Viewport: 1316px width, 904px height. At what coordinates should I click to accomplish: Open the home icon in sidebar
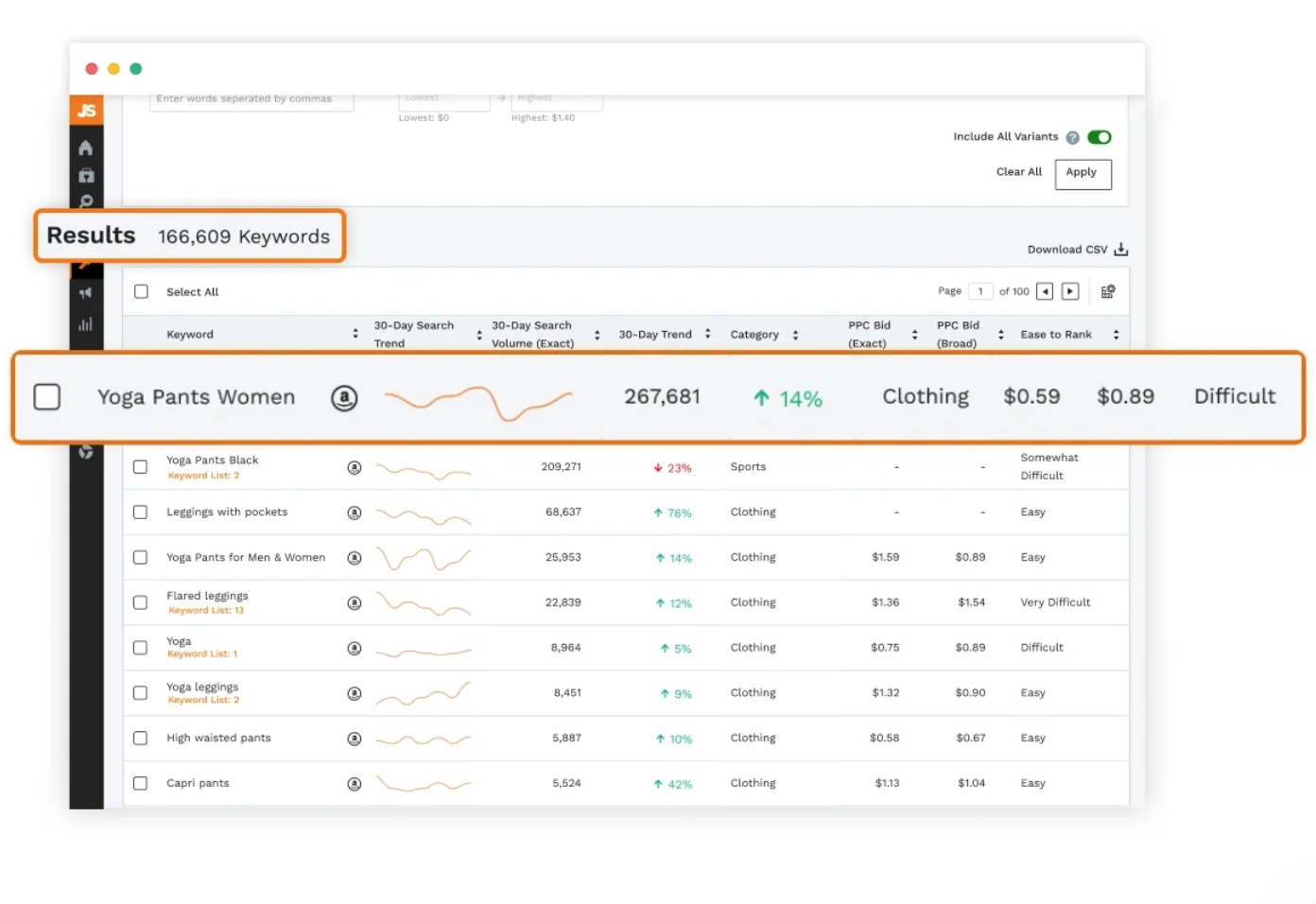(x=86, y=148)
